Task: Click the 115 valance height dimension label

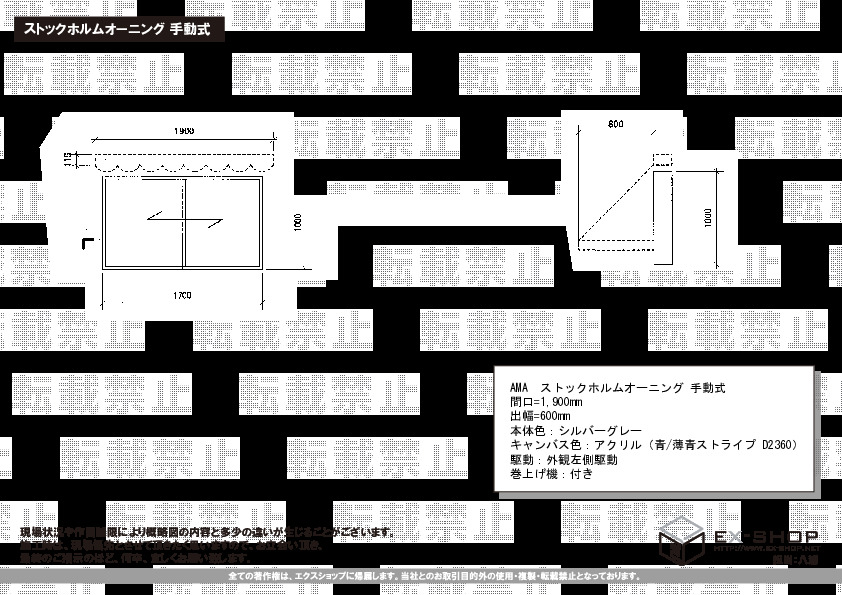Action: point(69,158)
